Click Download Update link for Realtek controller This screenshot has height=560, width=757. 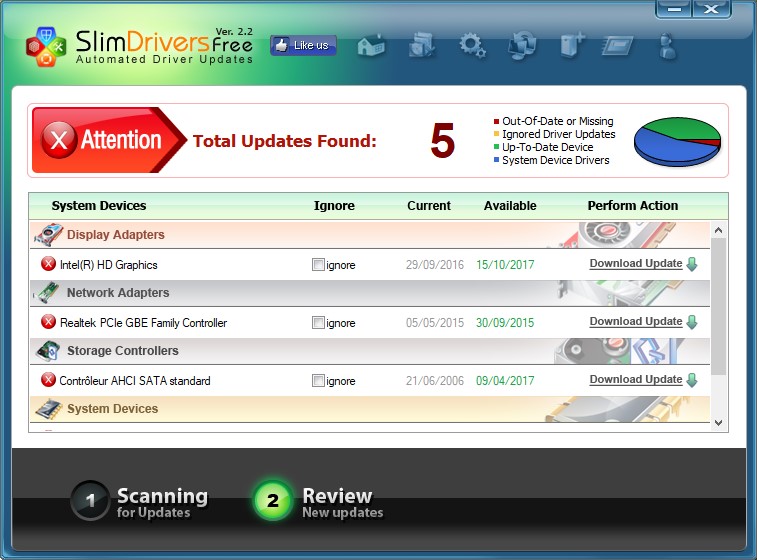point(635,322)
